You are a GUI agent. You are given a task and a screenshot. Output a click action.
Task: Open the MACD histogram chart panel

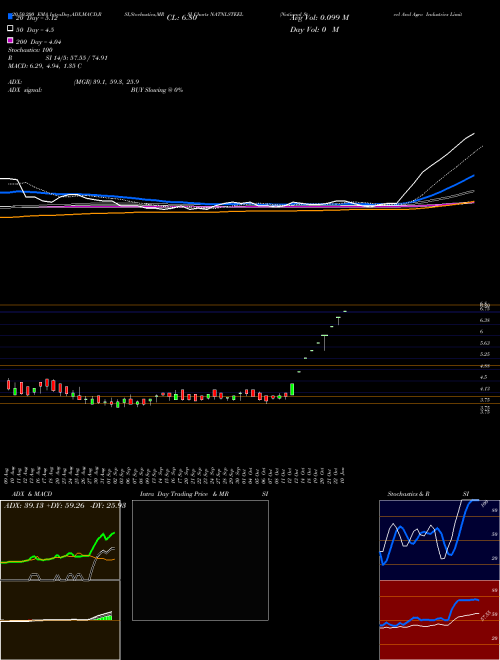click(60, 620)
